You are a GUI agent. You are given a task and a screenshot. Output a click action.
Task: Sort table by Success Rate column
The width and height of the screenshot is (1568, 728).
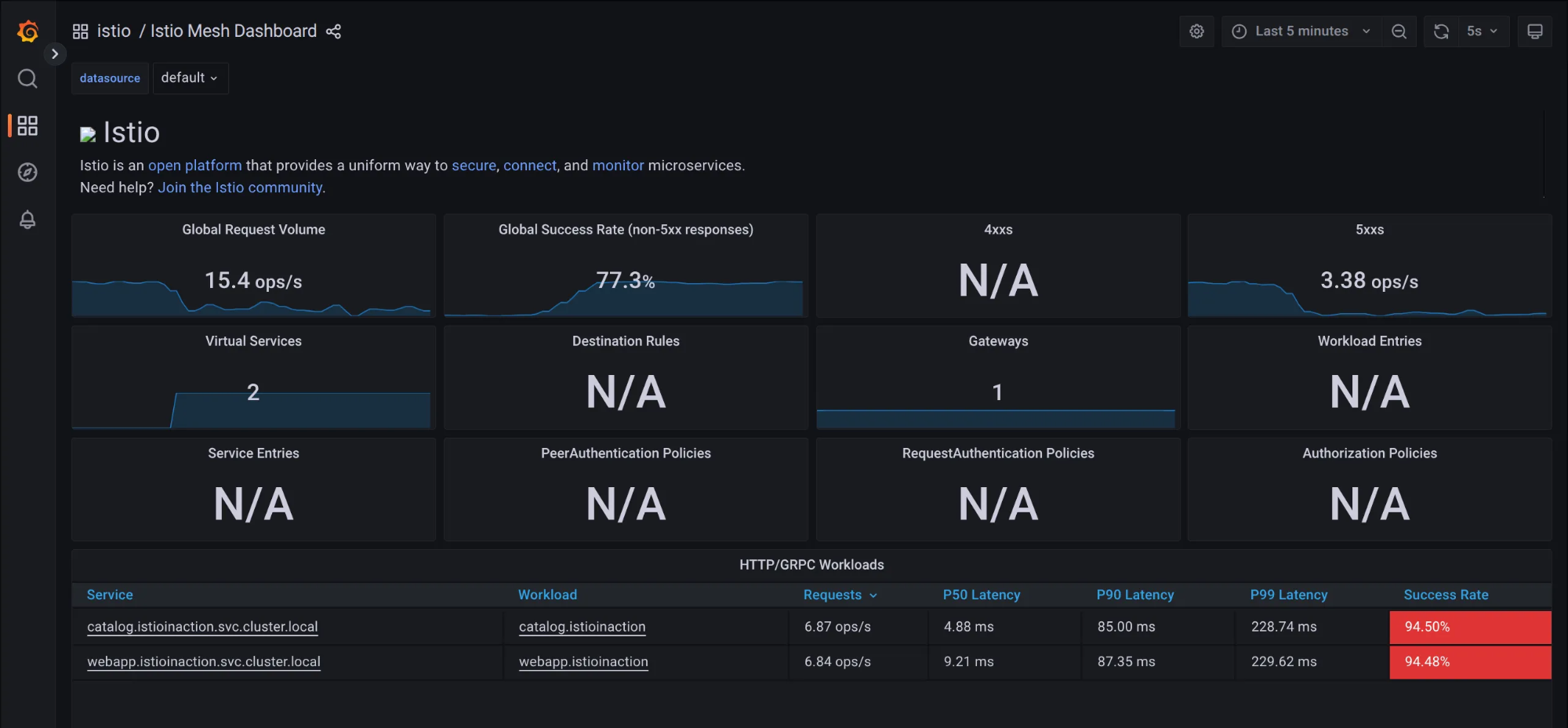coord(1446,595)
